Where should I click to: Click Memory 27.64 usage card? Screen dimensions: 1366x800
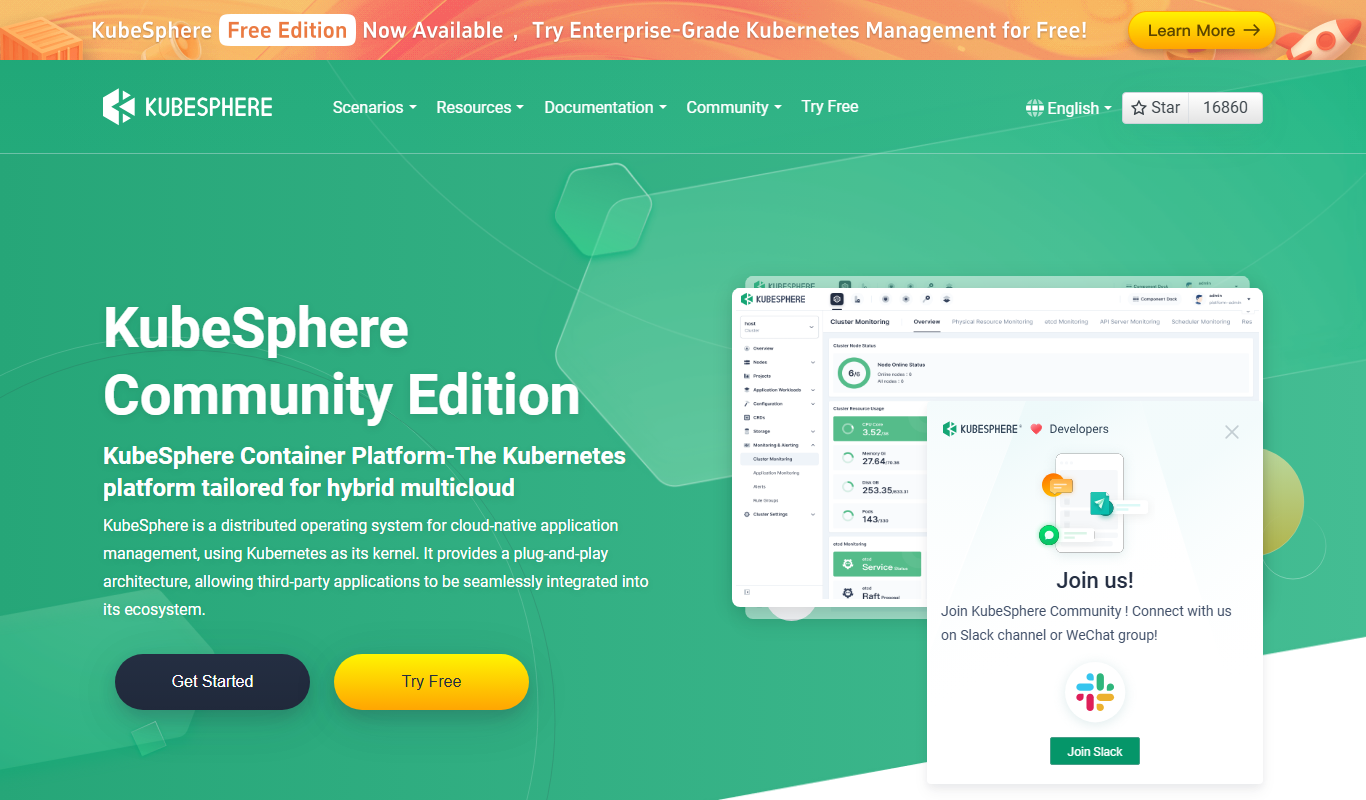coord(880,458)
